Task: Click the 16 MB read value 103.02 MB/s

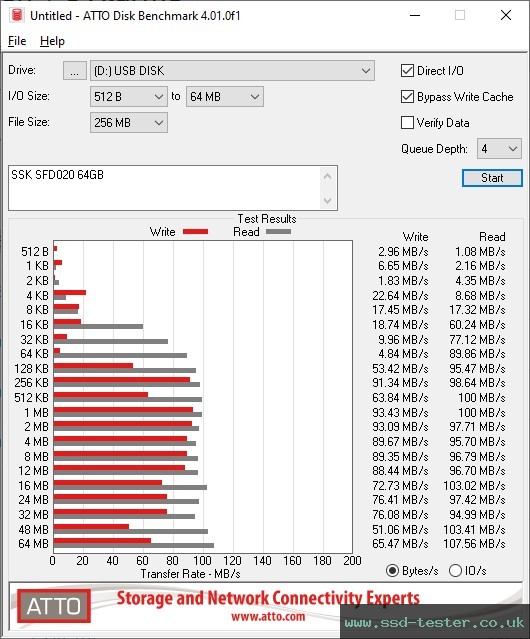Action: (474, 485)
